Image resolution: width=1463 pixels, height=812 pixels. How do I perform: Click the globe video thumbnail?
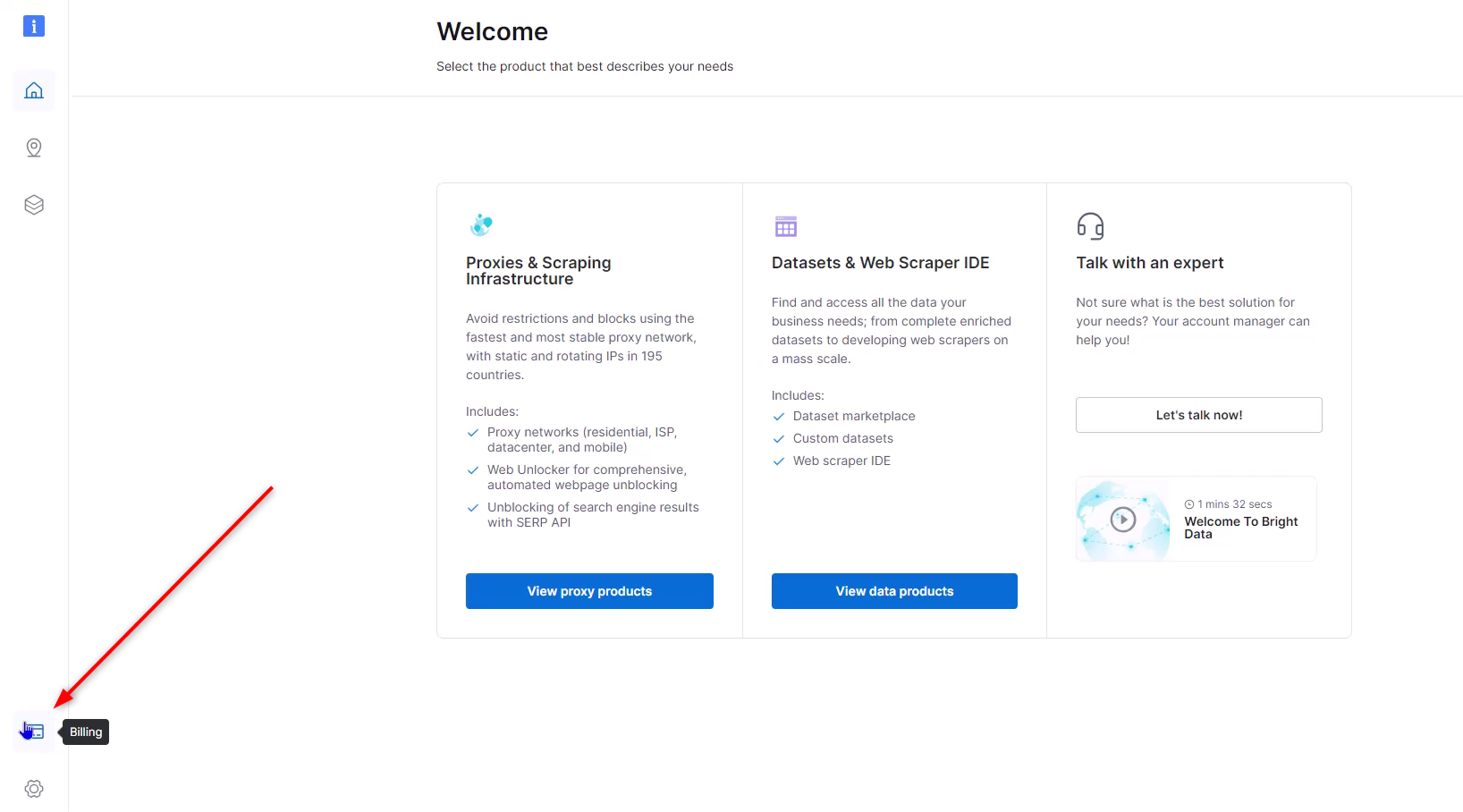(1123, 520)
